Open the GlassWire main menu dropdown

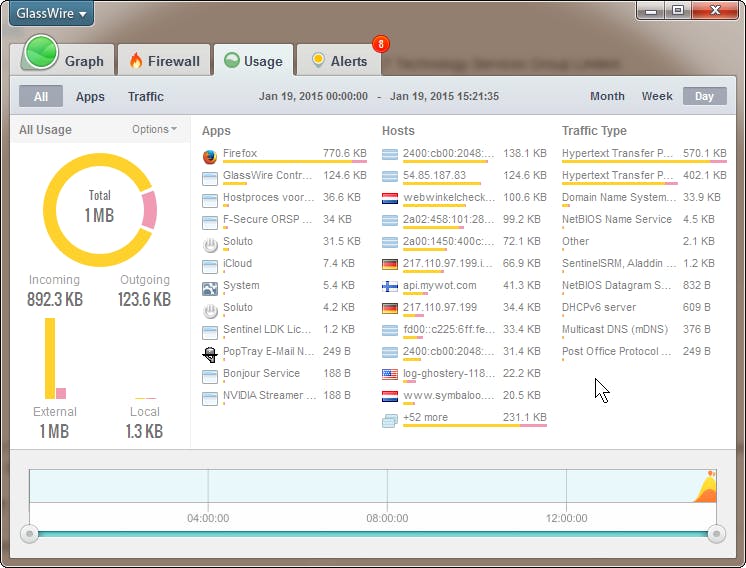(x=51, y=13)
